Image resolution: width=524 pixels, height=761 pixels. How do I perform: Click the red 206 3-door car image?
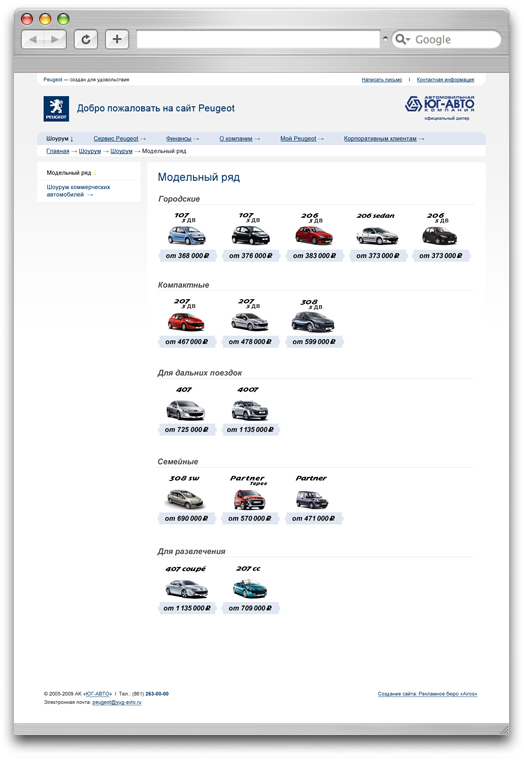[x=314, y=236]
